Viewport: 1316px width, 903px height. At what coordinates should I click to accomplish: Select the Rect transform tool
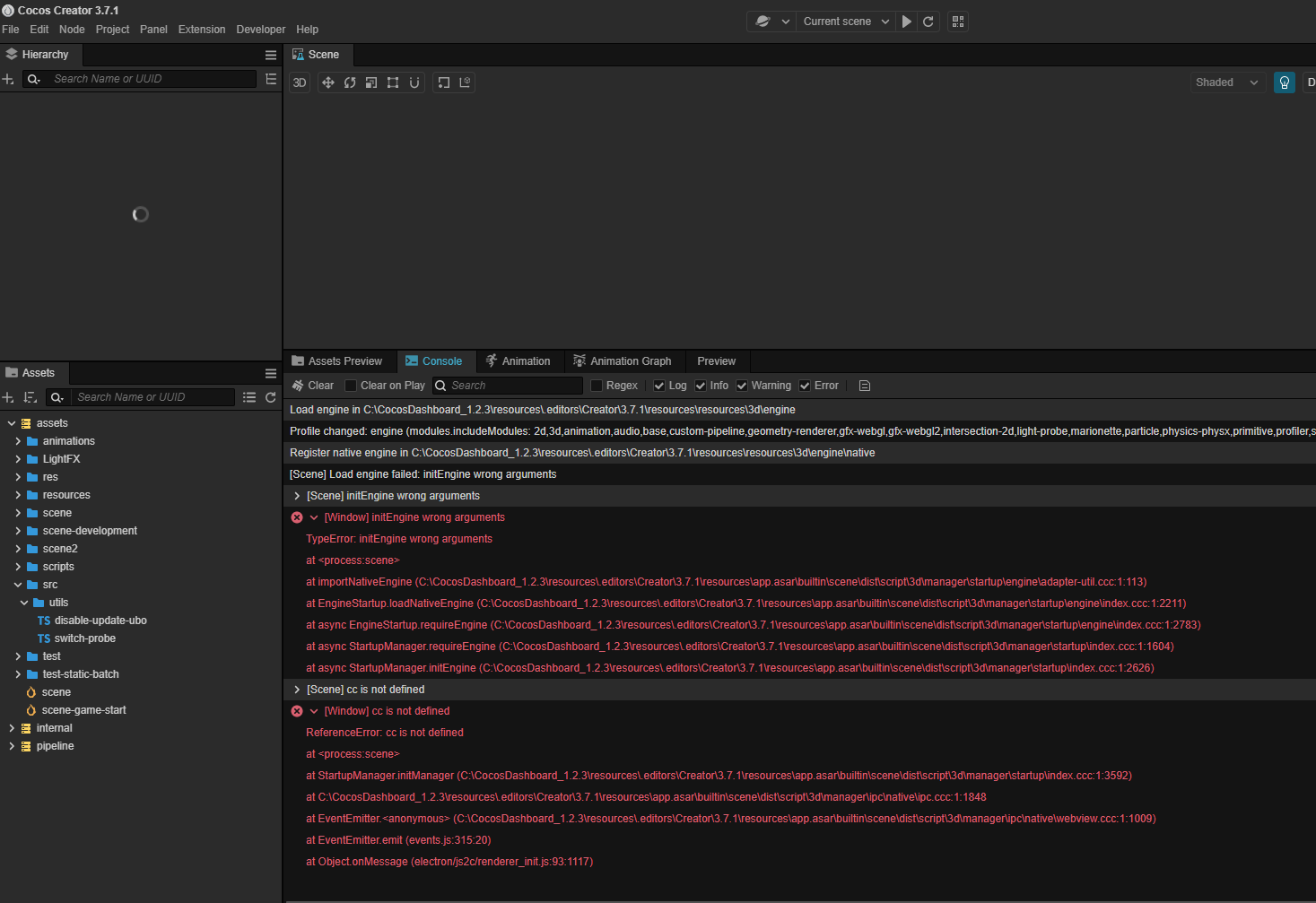tap(393, 82)
